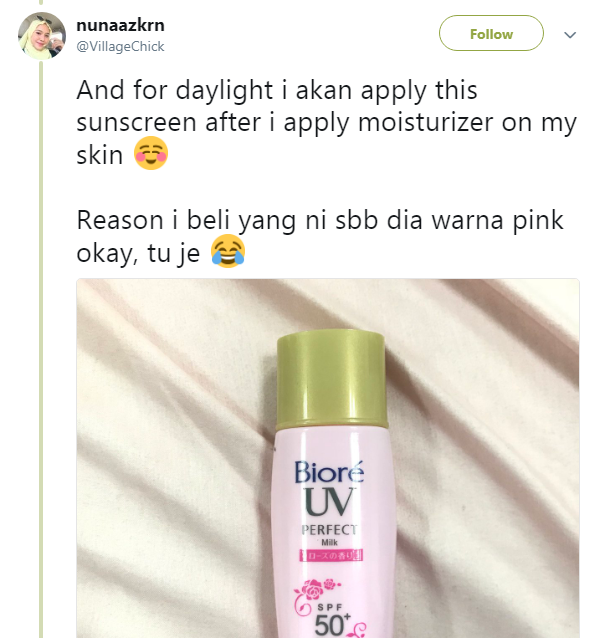Click the nunaazkrn display name

pos(120,25)
